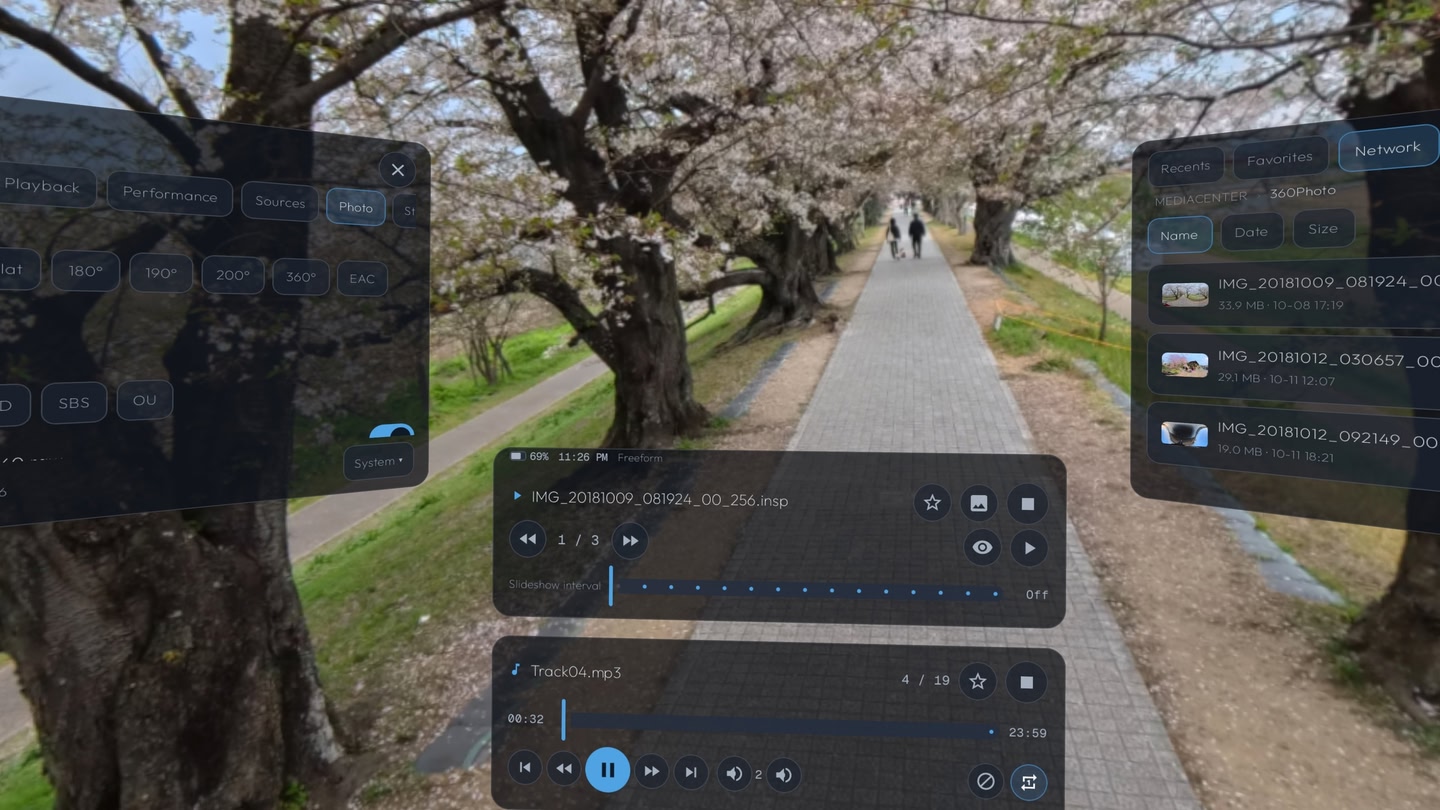Choose the 180° projection

86,271
